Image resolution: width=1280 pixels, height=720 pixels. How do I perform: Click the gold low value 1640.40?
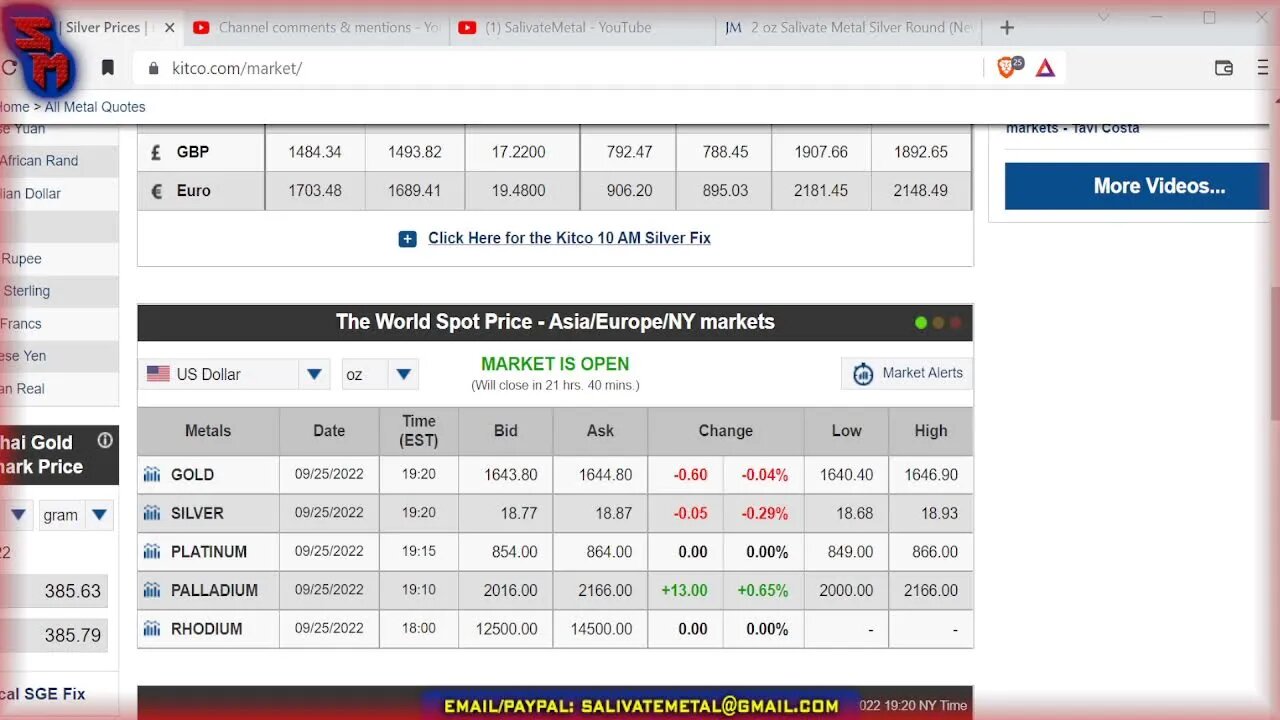click(x=846, y=475)
